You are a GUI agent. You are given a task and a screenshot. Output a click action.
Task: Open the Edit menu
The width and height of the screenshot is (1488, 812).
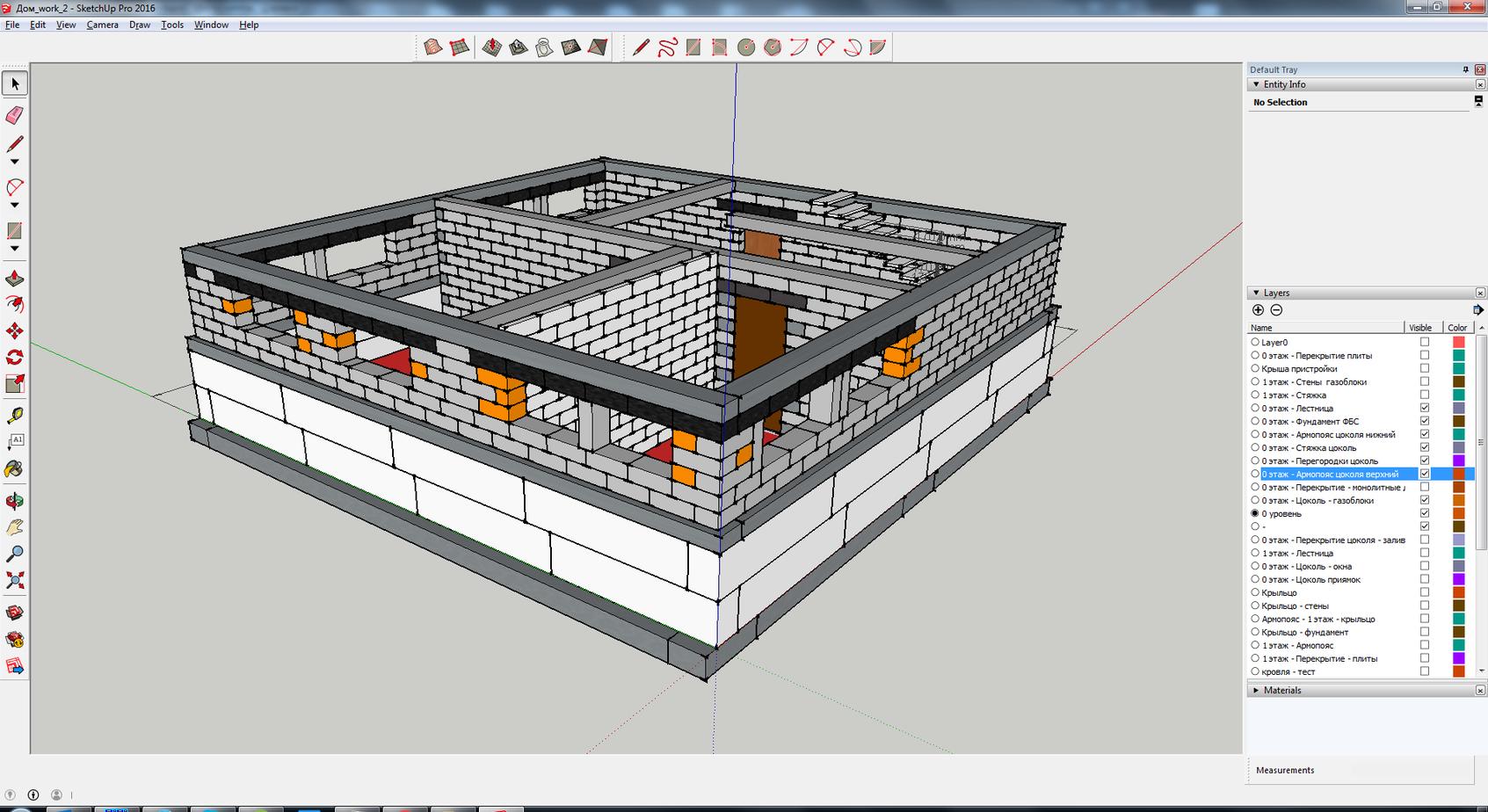[38, 25]
